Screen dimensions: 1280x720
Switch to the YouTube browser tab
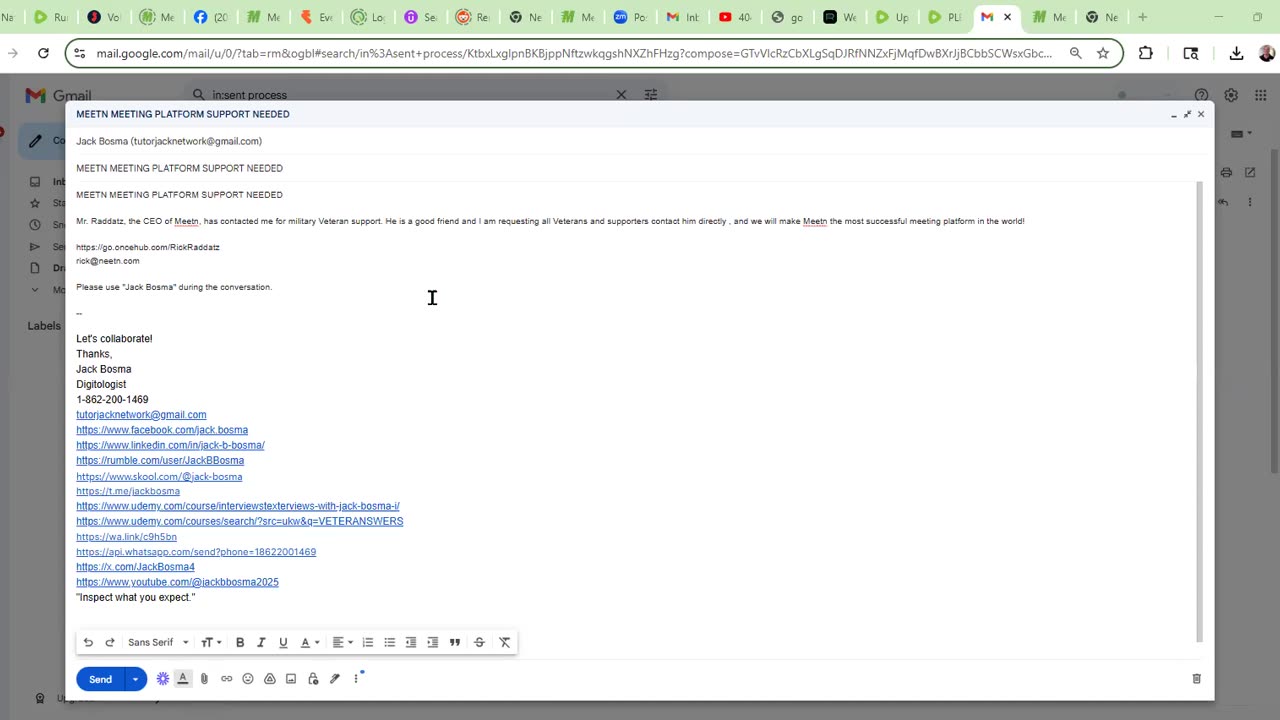point(736,17)
